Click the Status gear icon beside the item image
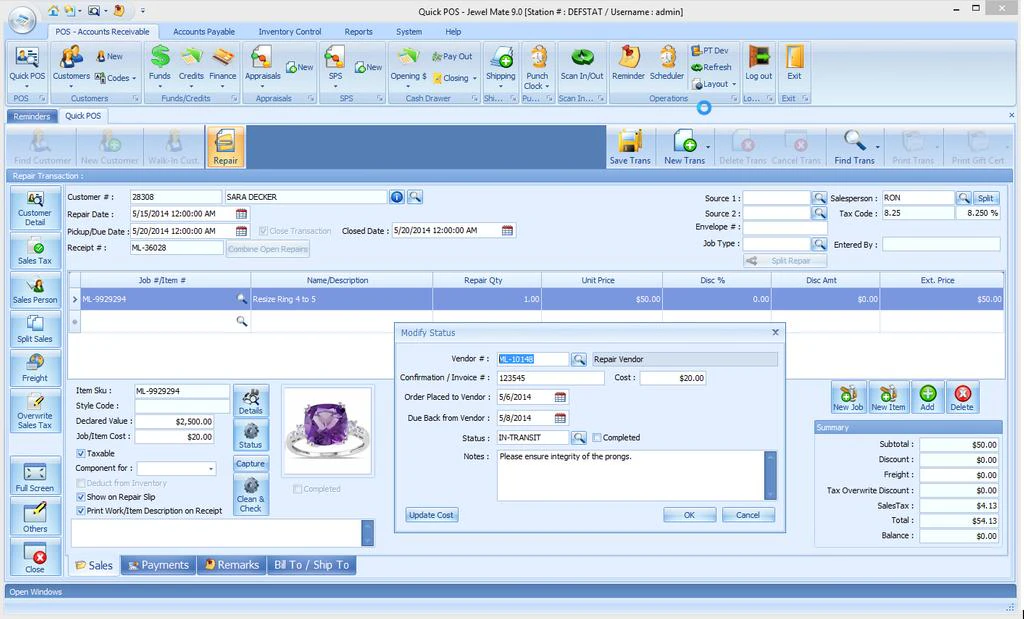Screen dimensions: 1024x619 (x=251, y=432)
